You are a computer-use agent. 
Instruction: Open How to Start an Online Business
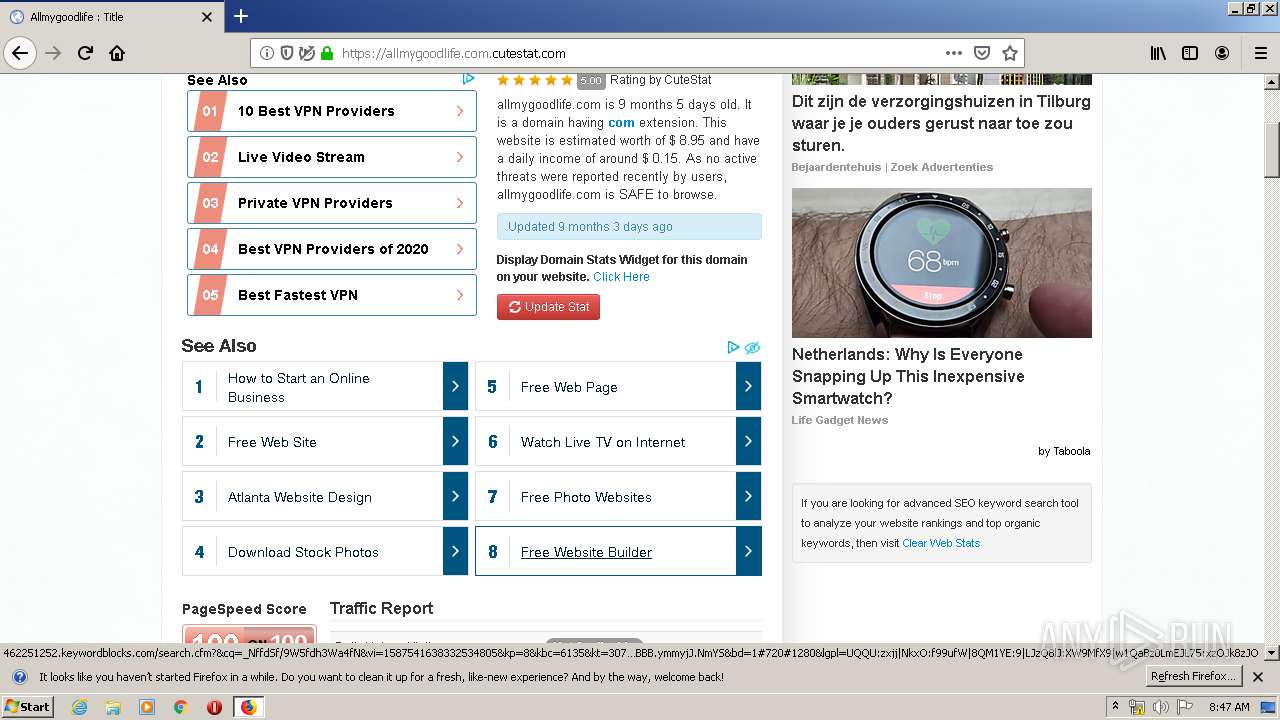299,387
